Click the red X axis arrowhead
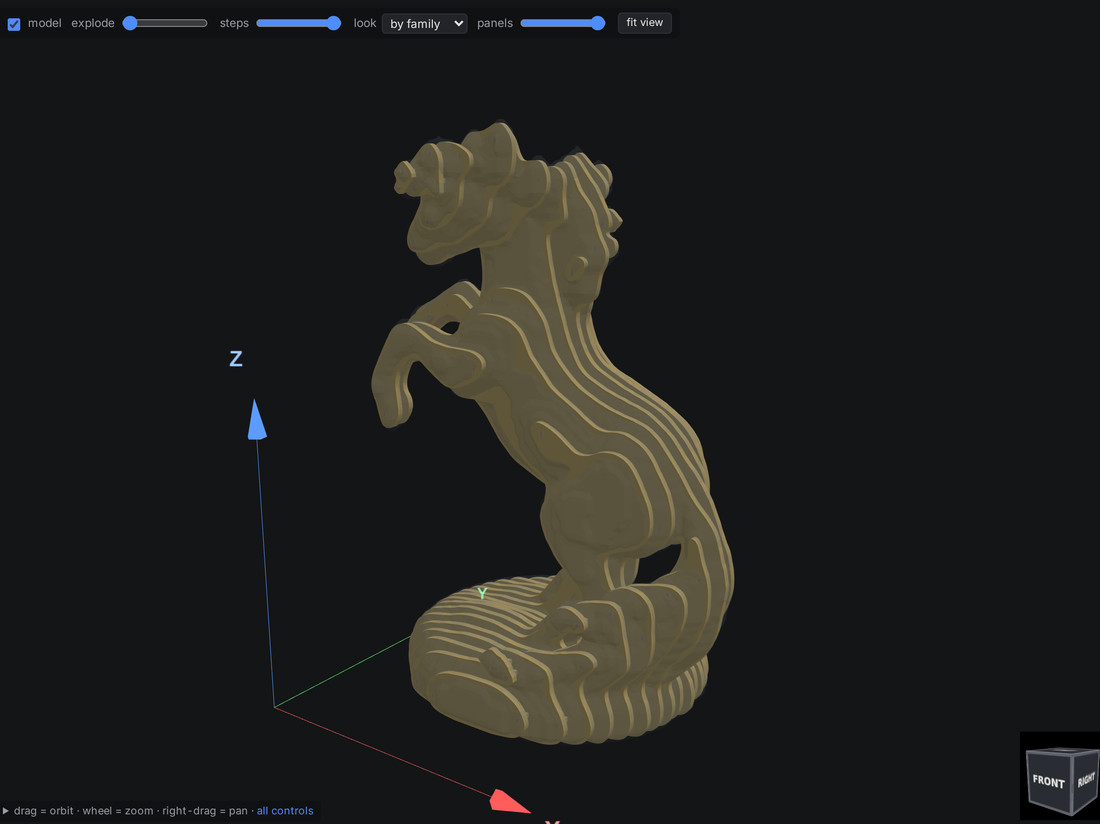The height and width of the screenshot is (824, 1100). pyautogui.click(x=509, y=802)
